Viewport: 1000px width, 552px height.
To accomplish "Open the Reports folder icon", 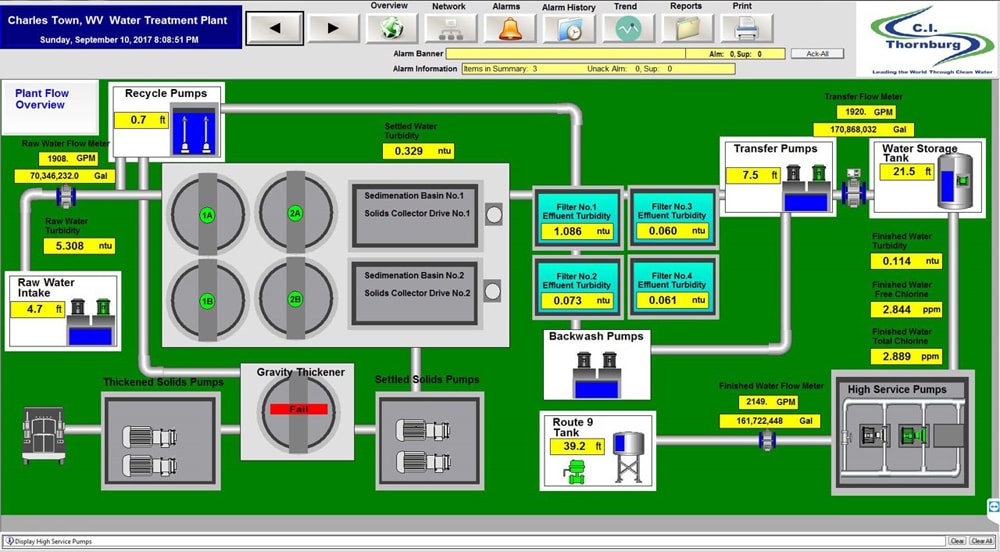I will [x=686, y=29].
